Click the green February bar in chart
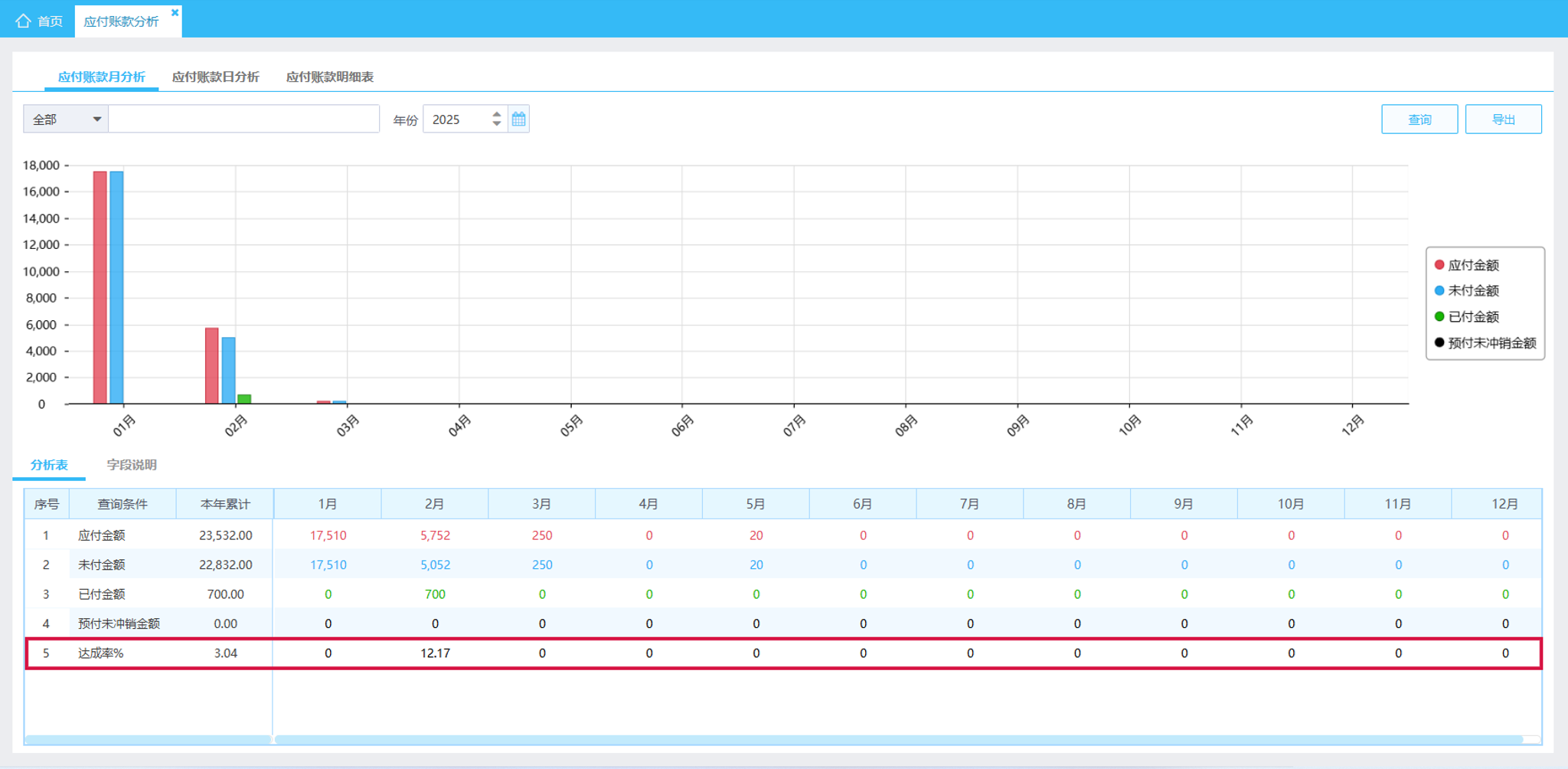This screenshot has height=769, width=1568. coord(244,399)
